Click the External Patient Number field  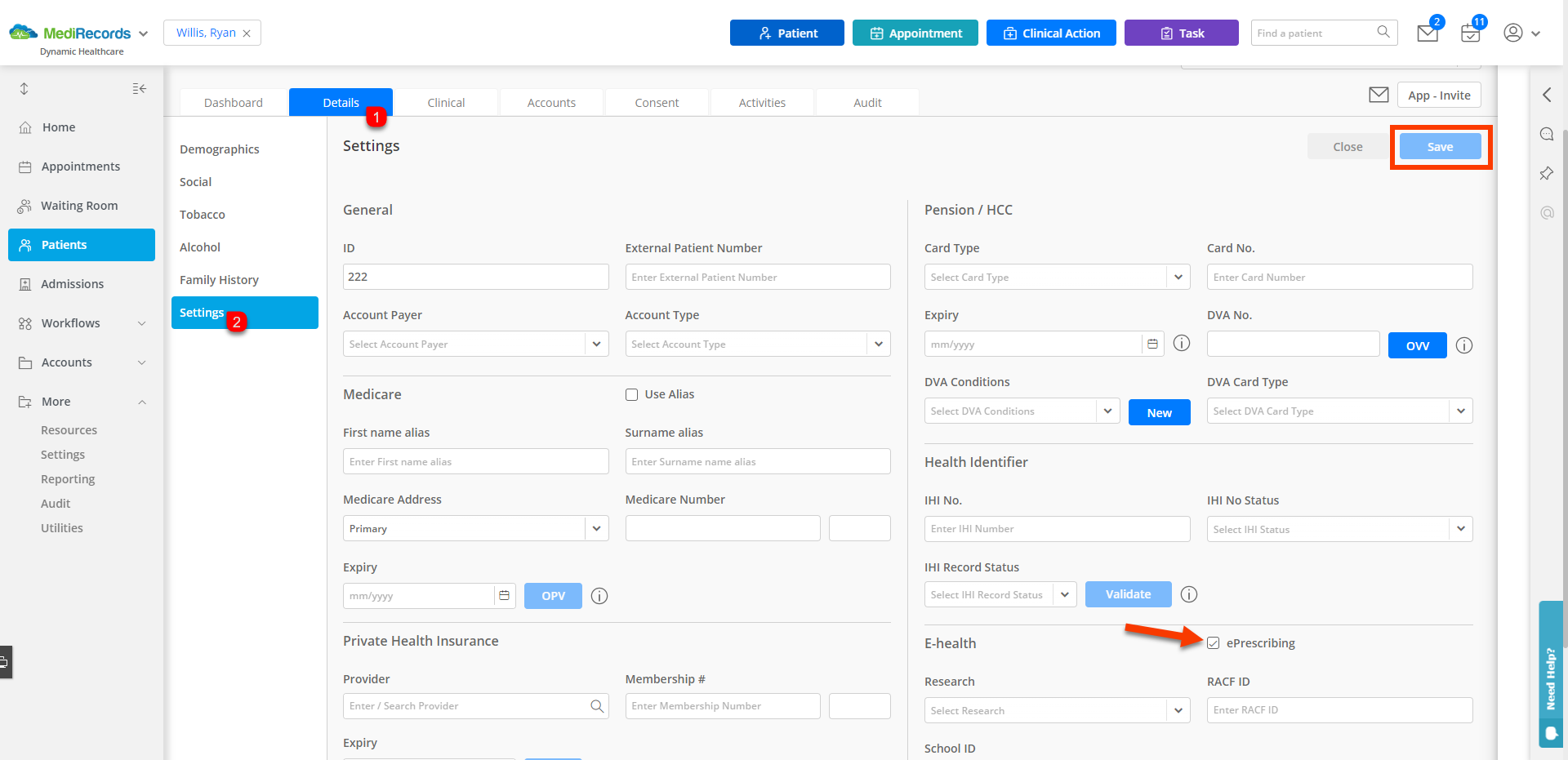point(757,278)
